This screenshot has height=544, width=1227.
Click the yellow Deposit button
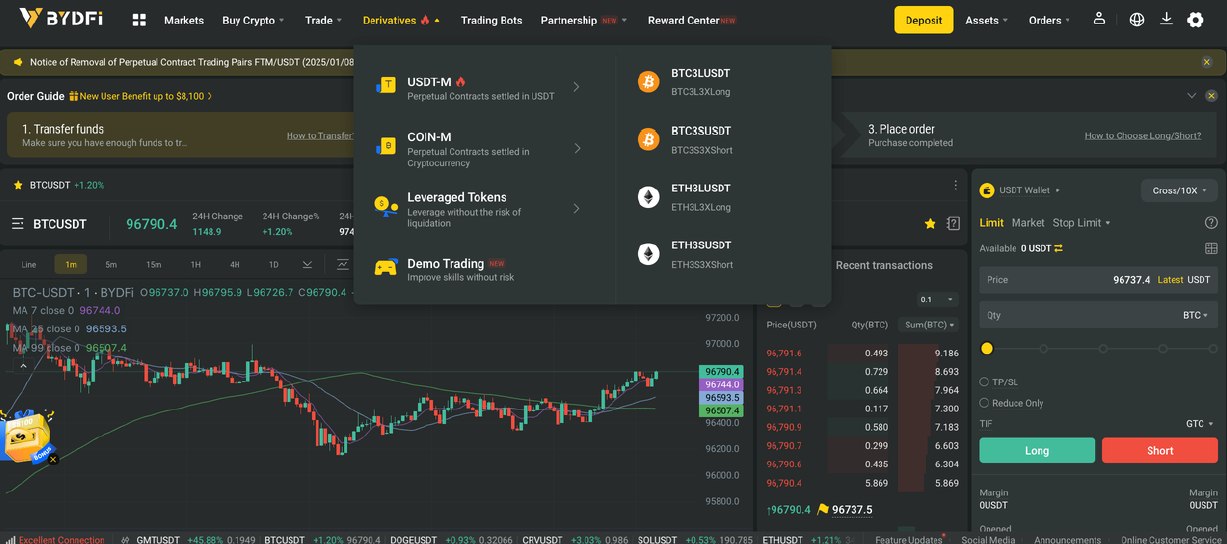[x=923, y=20]
